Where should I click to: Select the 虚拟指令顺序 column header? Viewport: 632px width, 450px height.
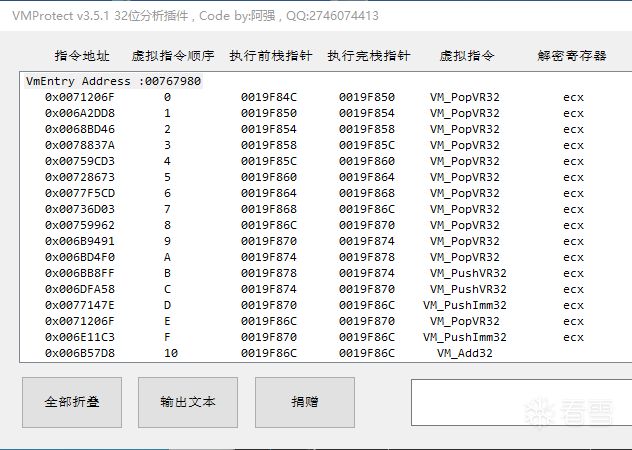(173, 56)
